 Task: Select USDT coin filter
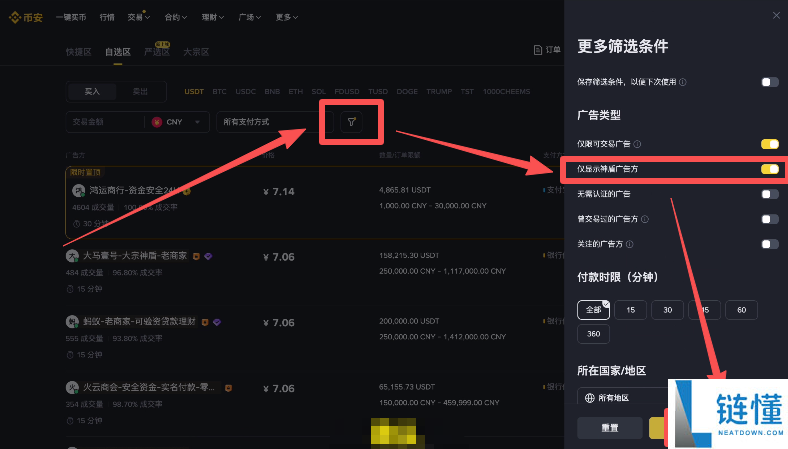click(x=194, y=92)
